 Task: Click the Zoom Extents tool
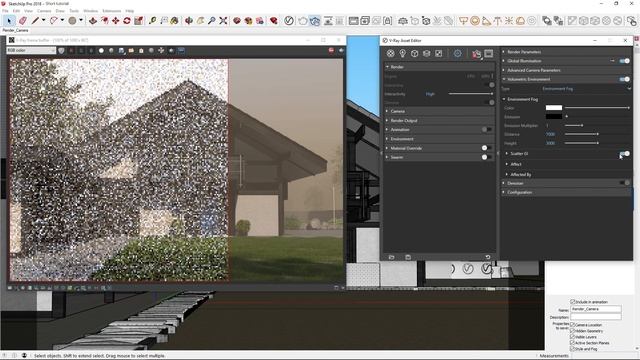pos(223,20)
